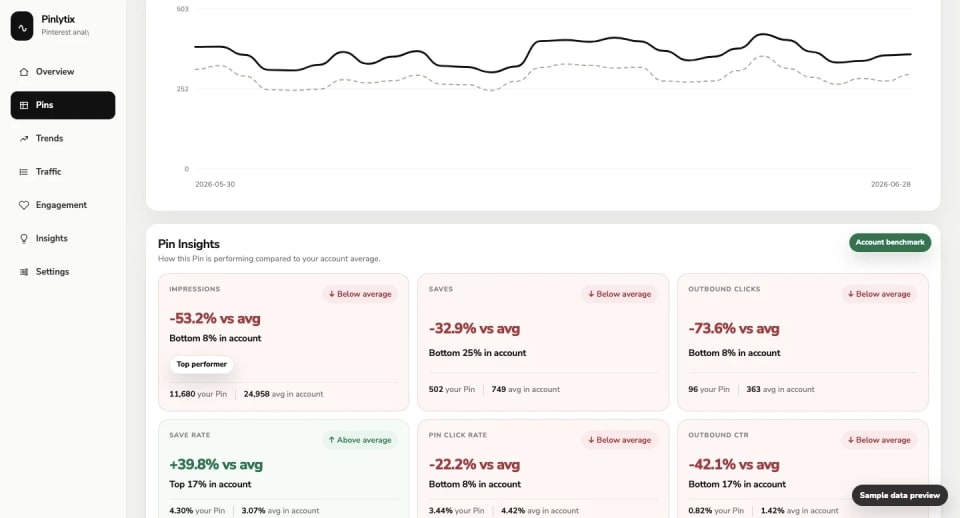Click Below average badge on Pin Click Rate card
Image resolution: width=960 pixels, height=518 pixels.
[x=620, y=440]
